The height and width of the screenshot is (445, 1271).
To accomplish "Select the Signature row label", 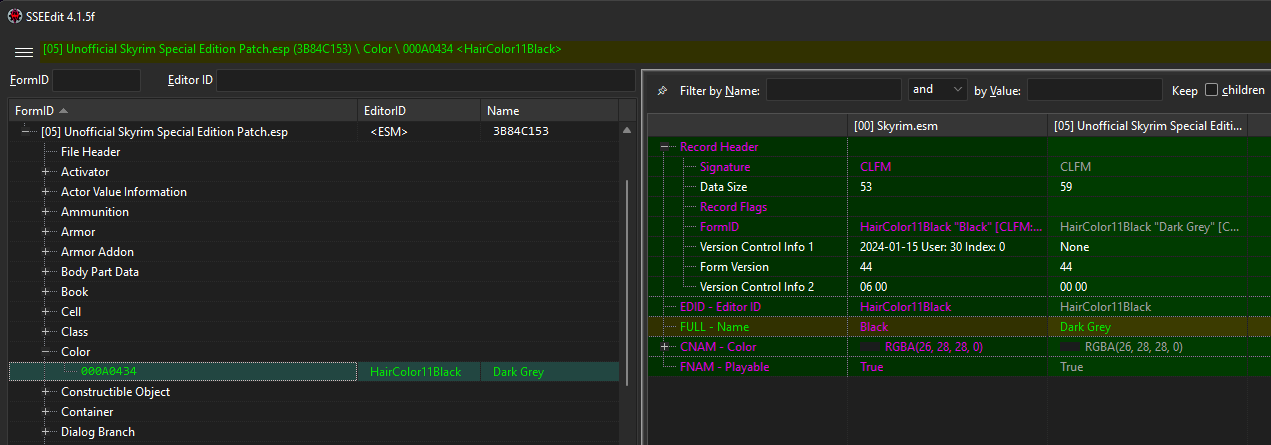I will coord(725,167).
